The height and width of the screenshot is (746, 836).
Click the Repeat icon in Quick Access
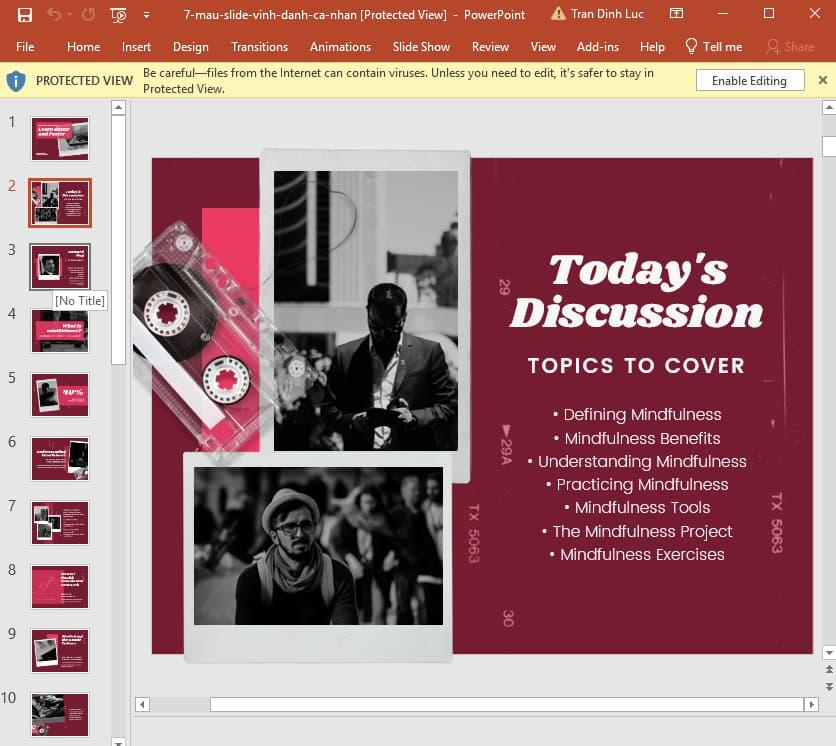pos(88,15)
